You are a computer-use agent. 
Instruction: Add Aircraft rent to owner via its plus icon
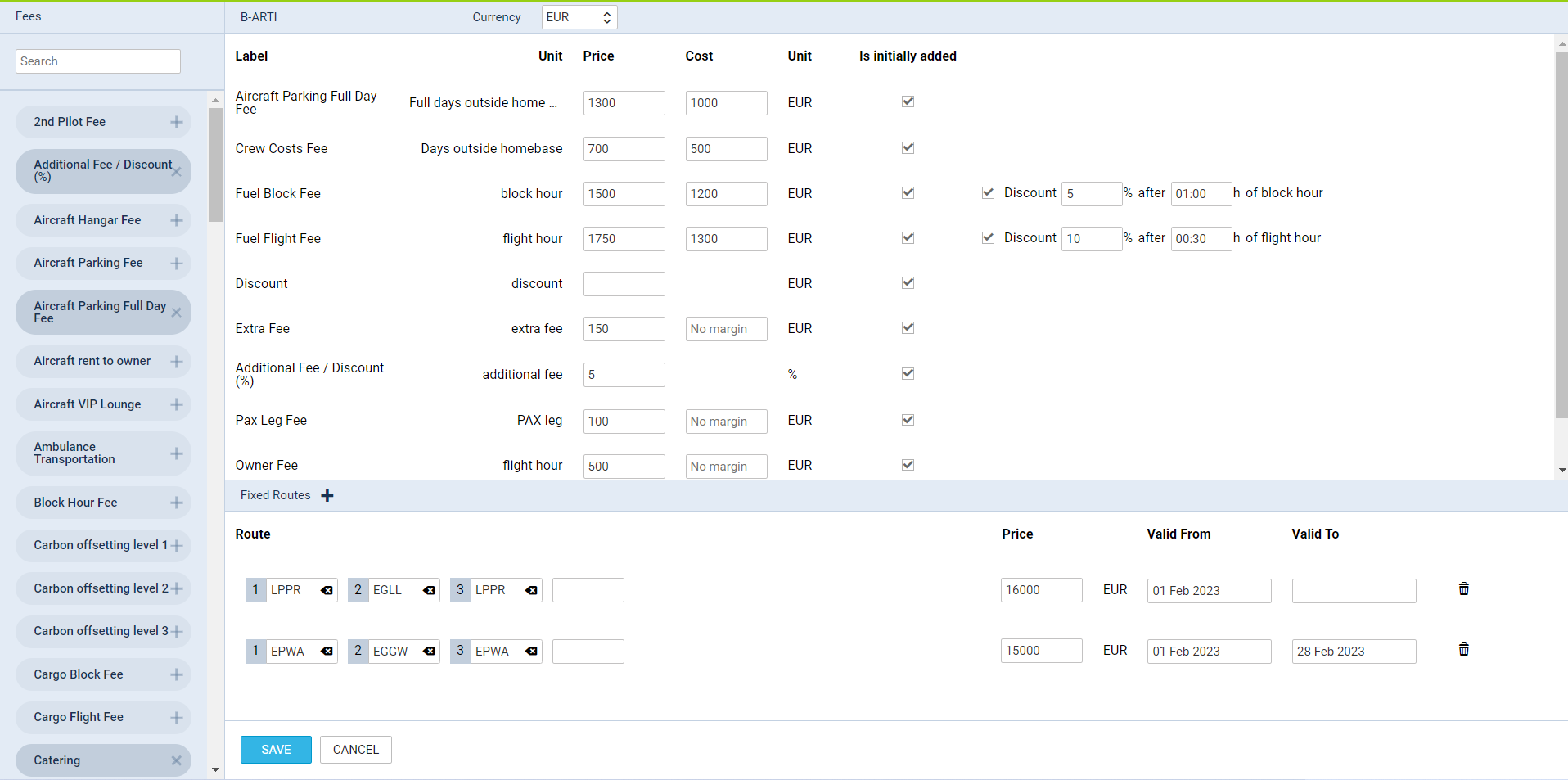(176, 362)
